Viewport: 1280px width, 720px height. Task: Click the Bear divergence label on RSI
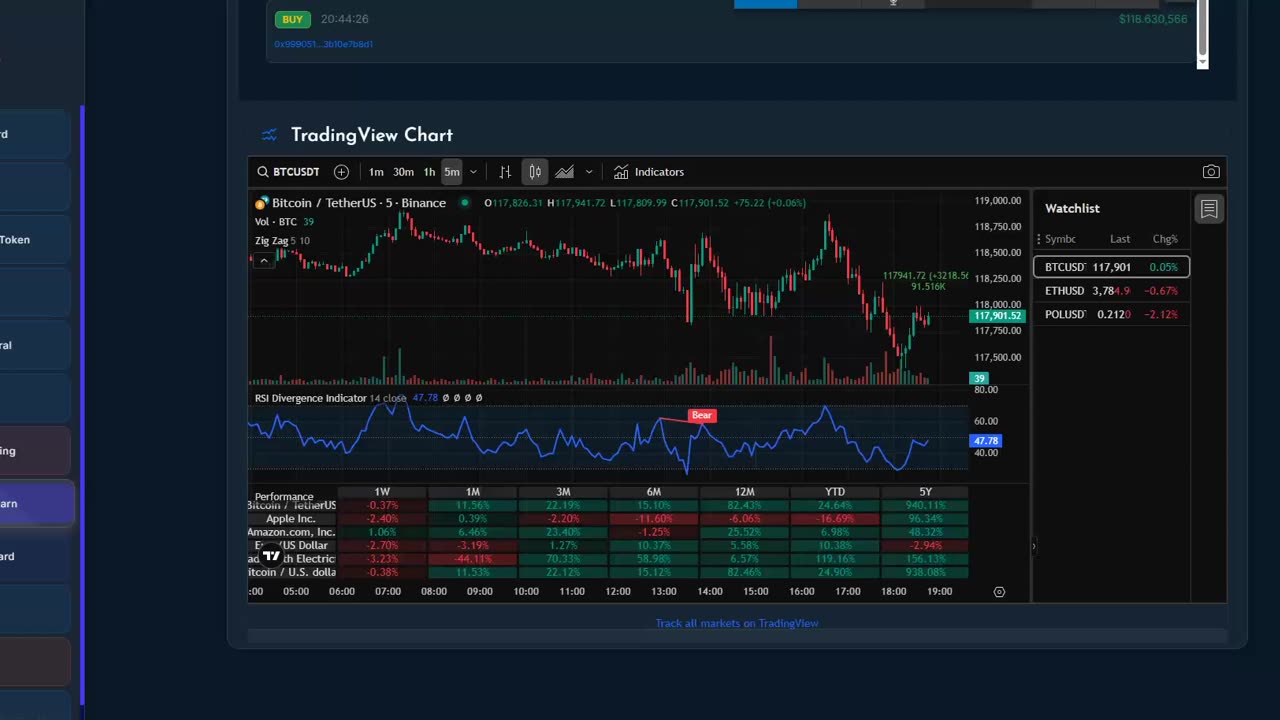tap(702, 415)
